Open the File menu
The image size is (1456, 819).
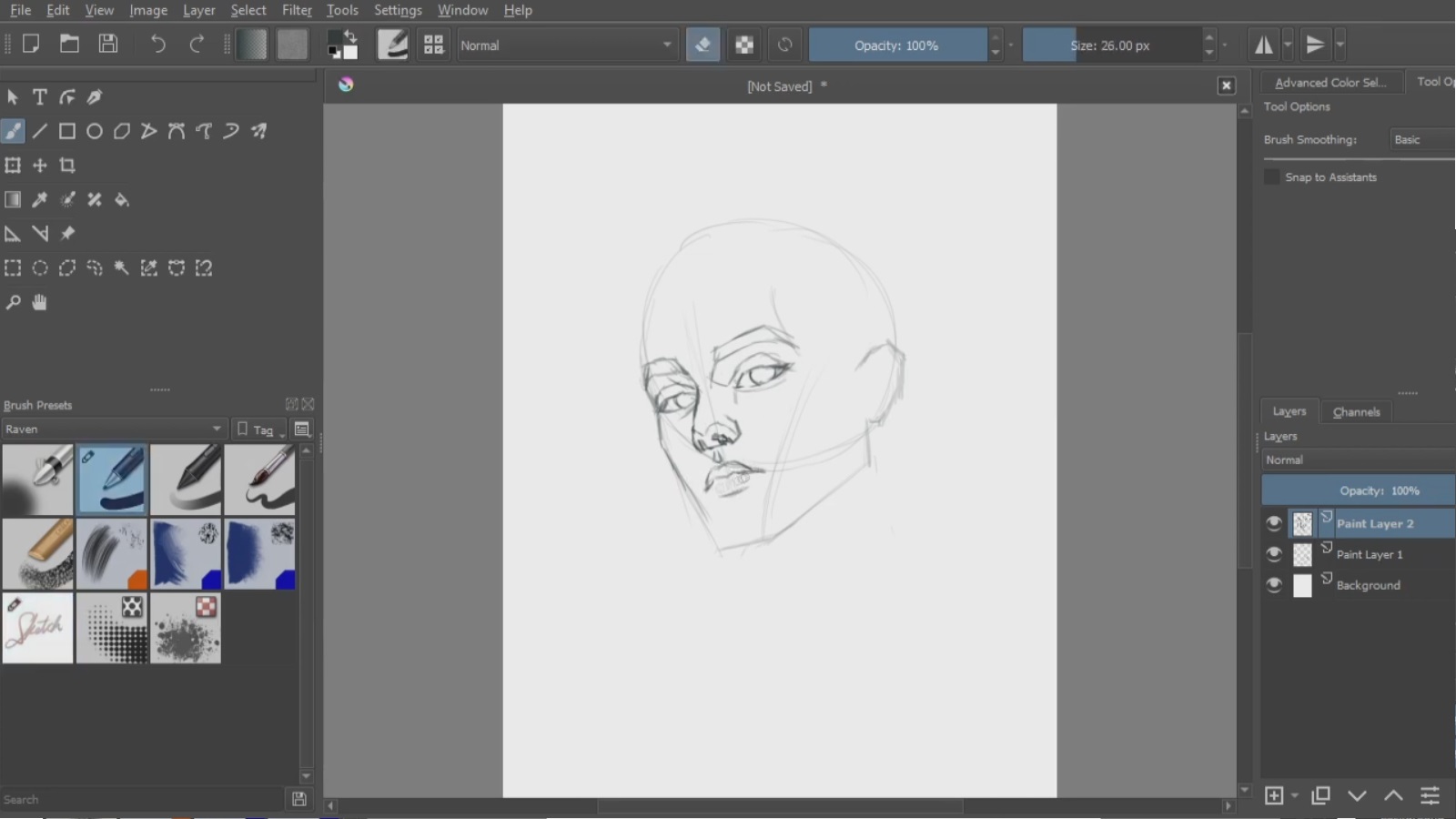(x=20, y=10)
